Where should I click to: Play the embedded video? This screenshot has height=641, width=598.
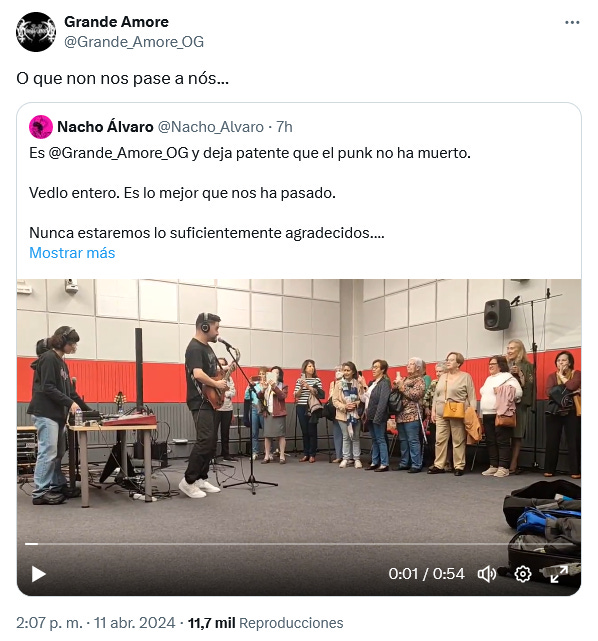click(x=38, y=574)
